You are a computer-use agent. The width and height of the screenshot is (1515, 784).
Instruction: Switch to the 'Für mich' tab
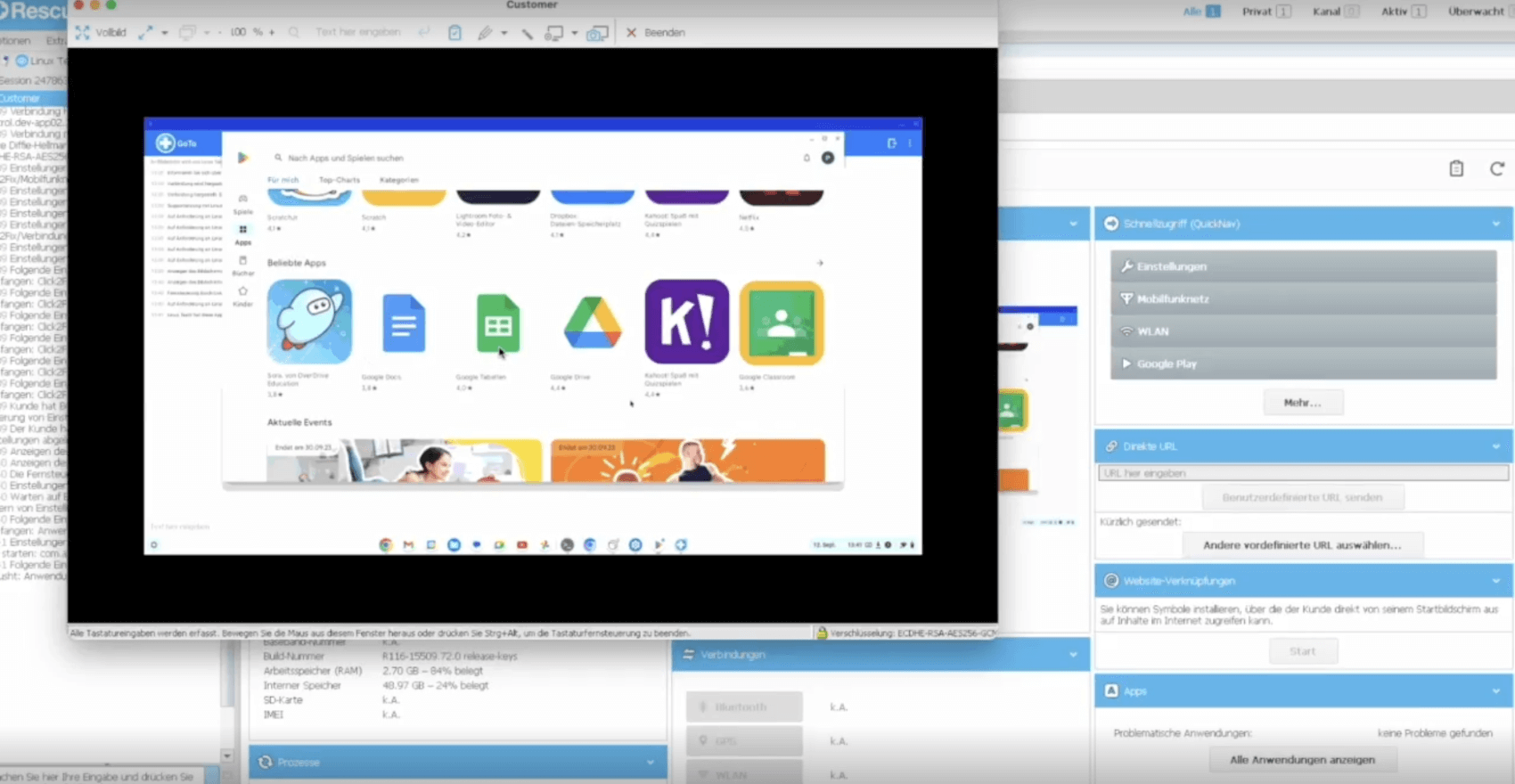coord(283,180)
